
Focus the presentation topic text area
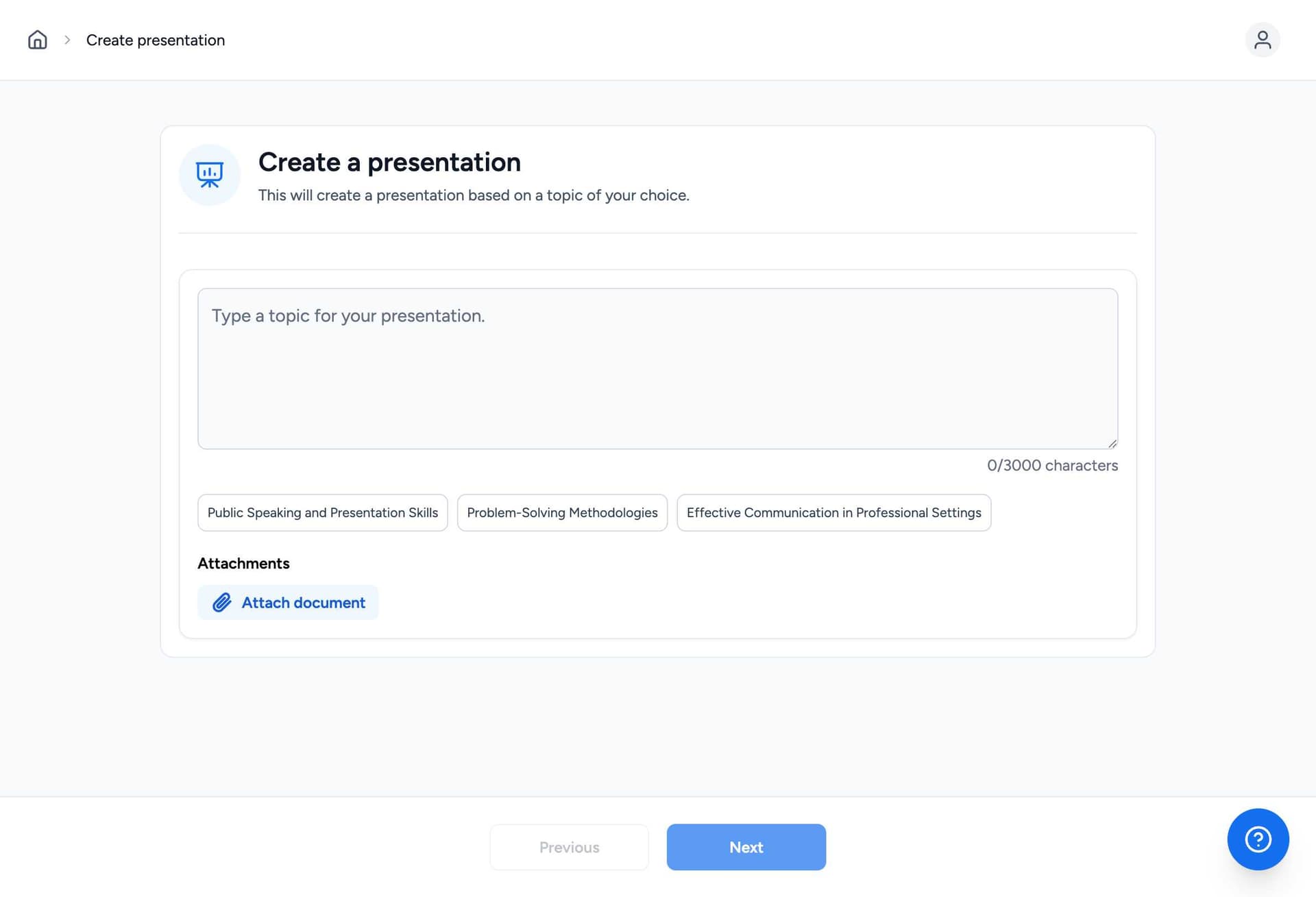tap(658, 384)
